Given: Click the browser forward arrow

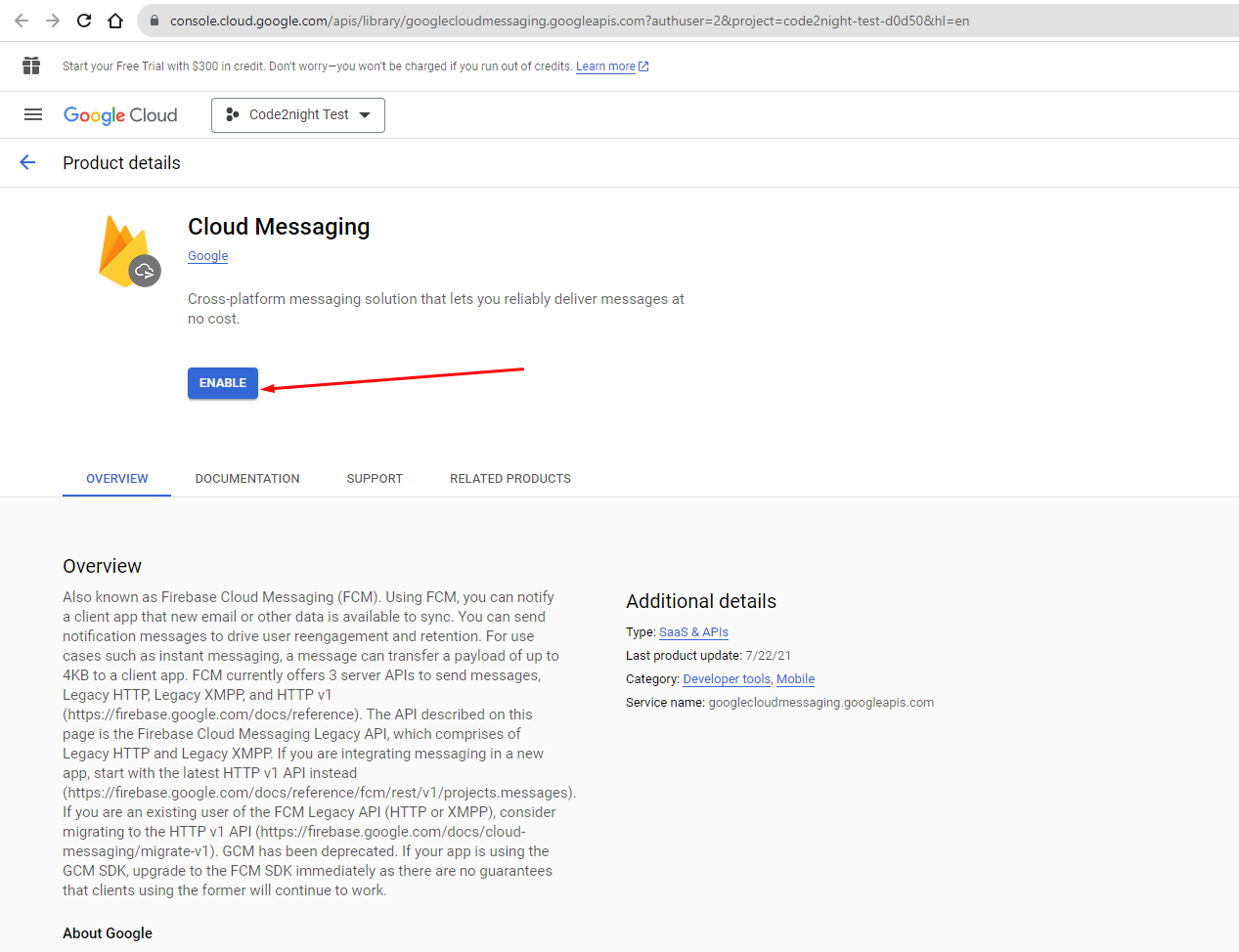Looking at the screenshot, I should tap(53, 21).
